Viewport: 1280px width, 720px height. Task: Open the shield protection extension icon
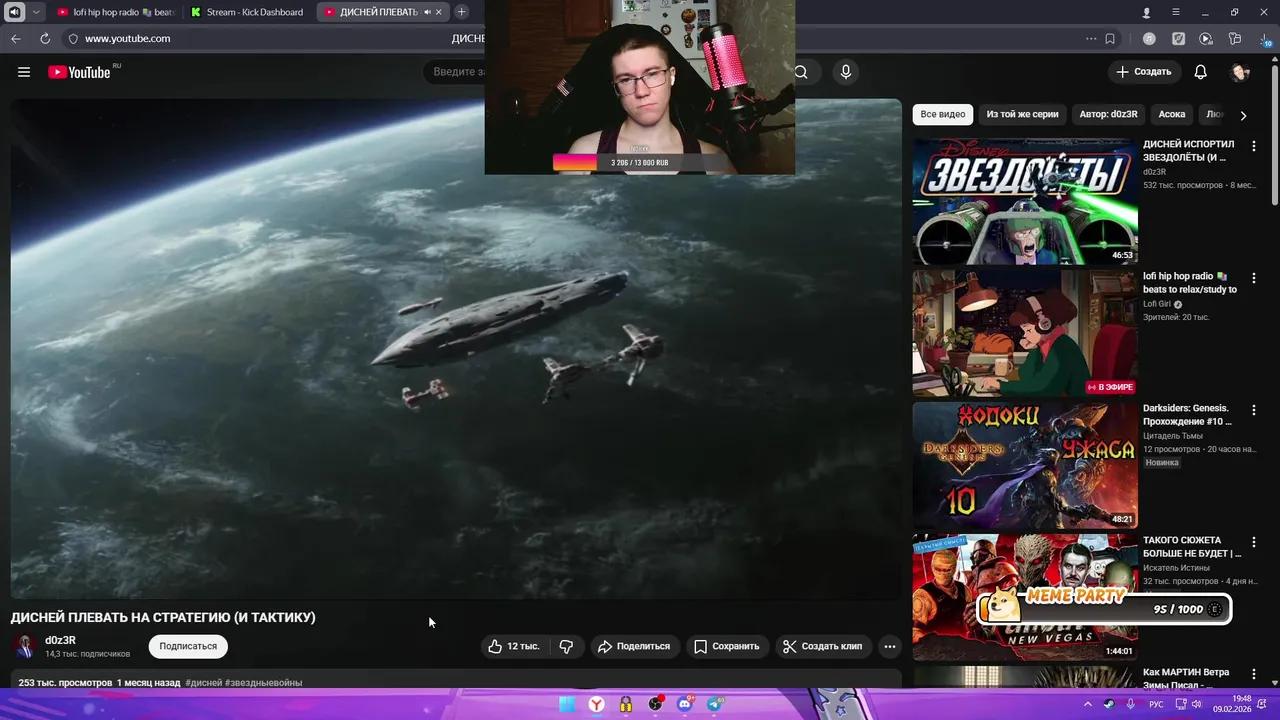1178,39
